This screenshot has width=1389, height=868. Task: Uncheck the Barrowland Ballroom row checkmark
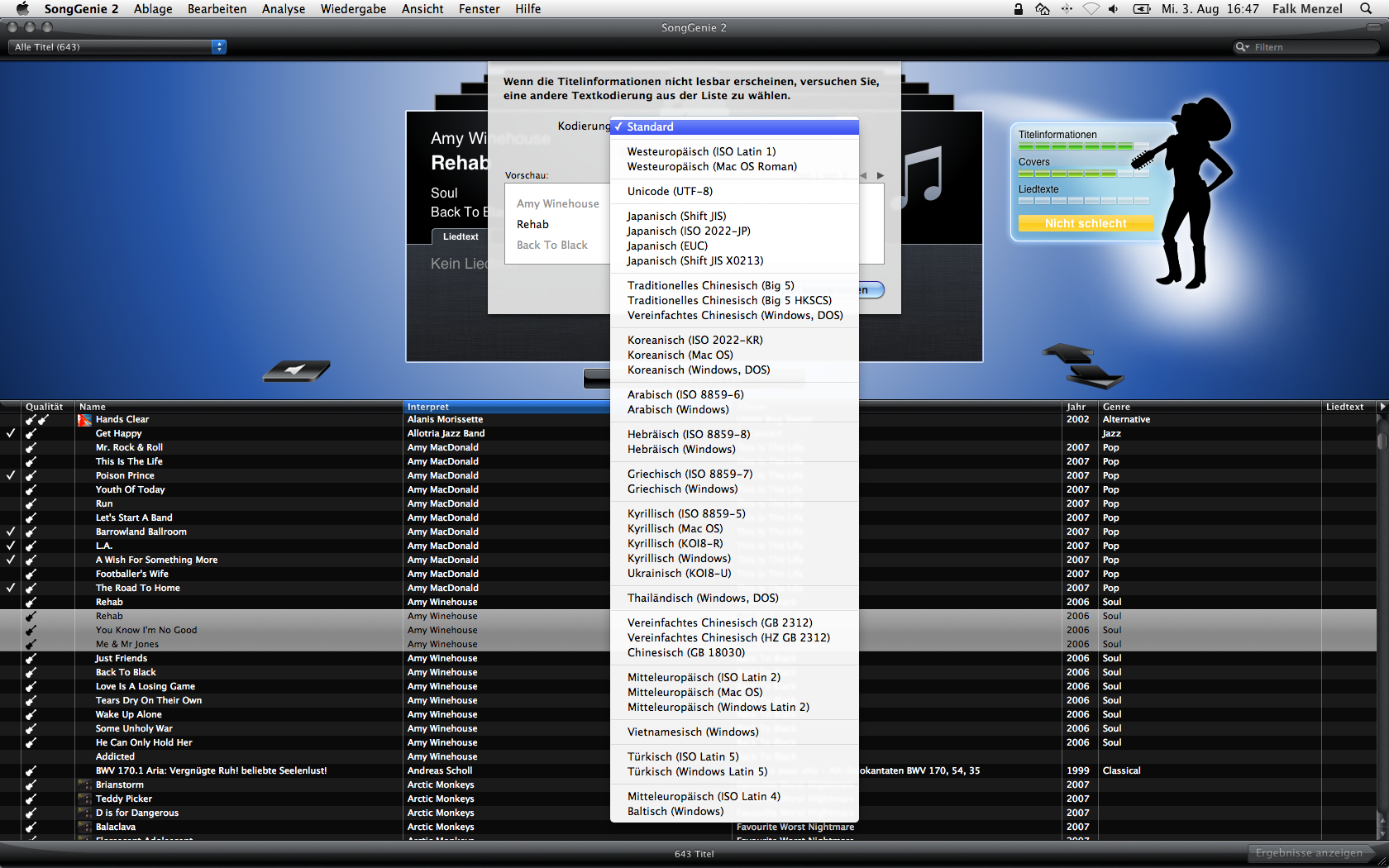coord(11,532)
